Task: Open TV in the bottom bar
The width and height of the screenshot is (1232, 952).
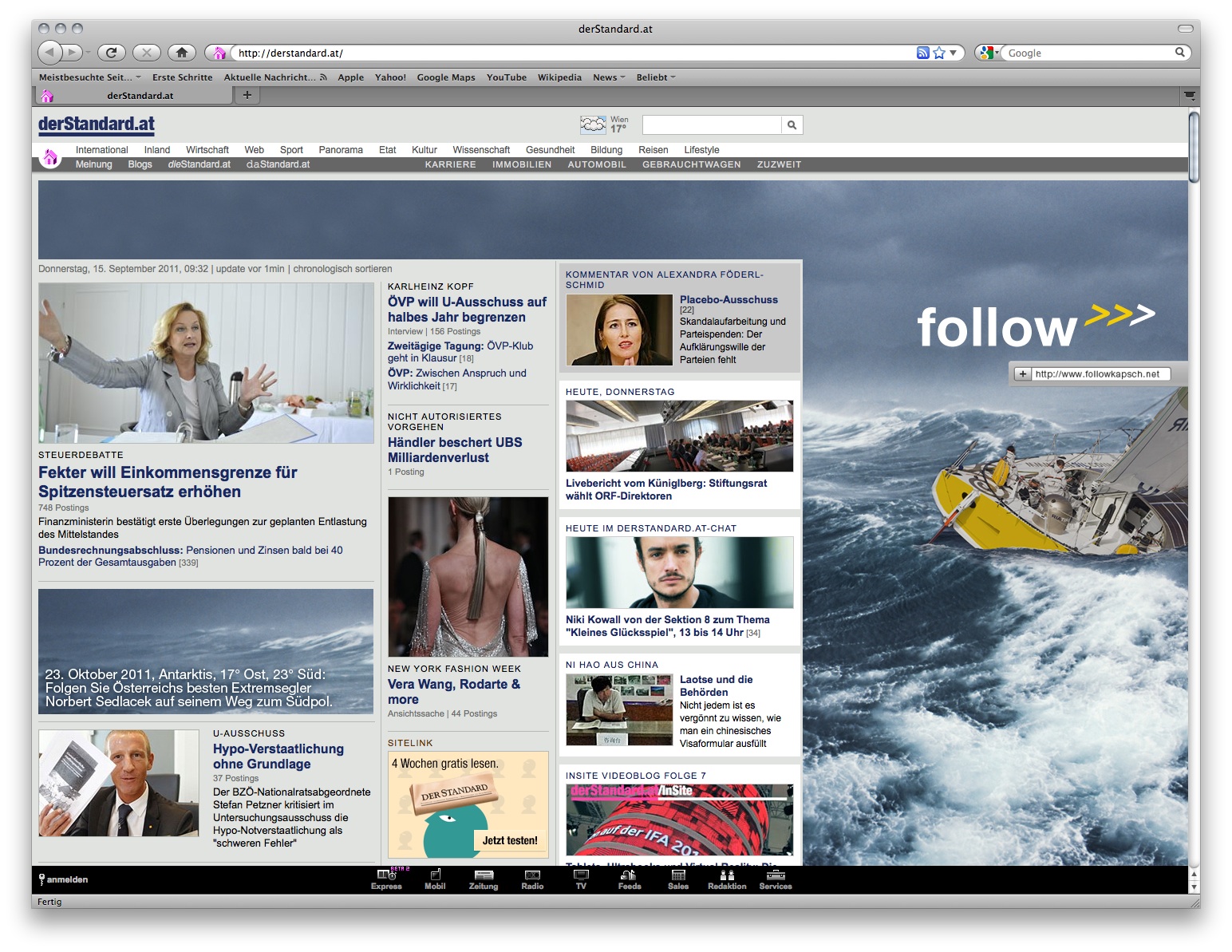Action: (581, 879)
